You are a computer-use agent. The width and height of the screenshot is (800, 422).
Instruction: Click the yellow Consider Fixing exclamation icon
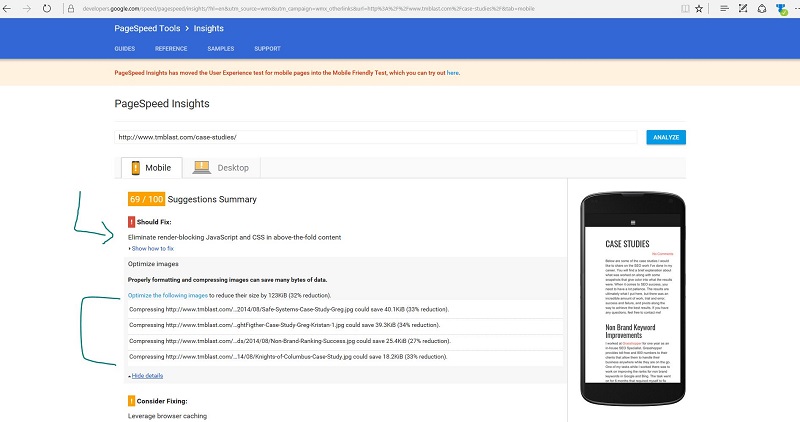click(131, 401)
